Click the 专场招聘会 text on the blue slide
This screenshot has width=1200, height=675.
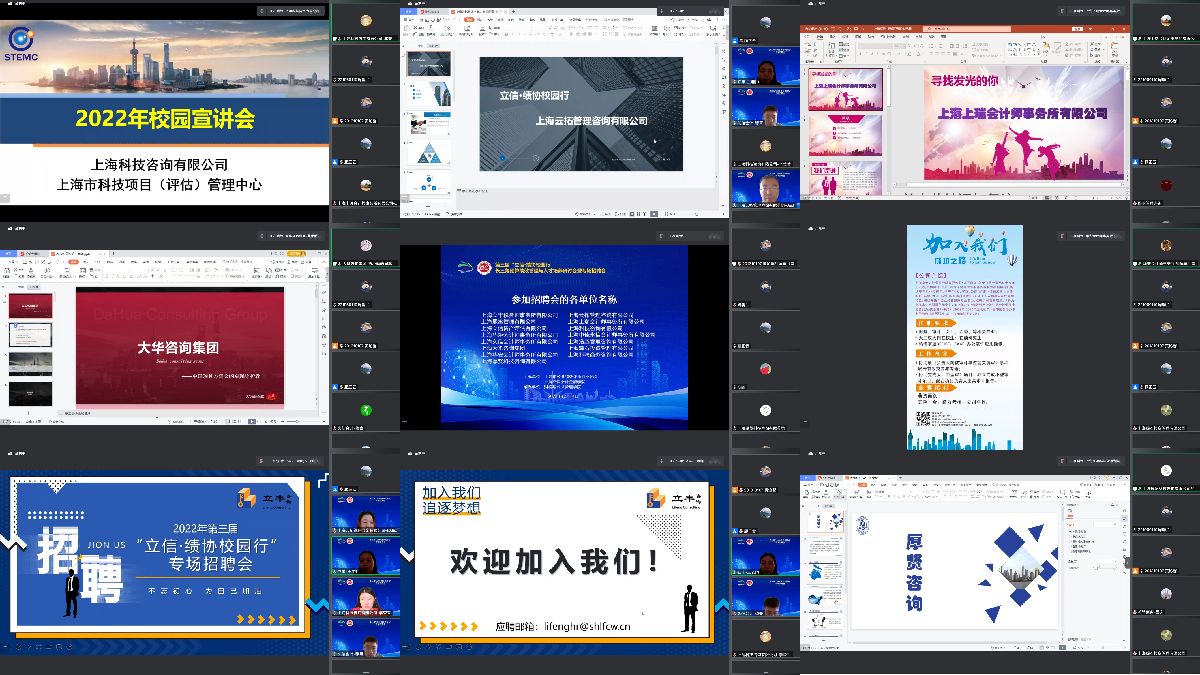[x=210, y=565]
